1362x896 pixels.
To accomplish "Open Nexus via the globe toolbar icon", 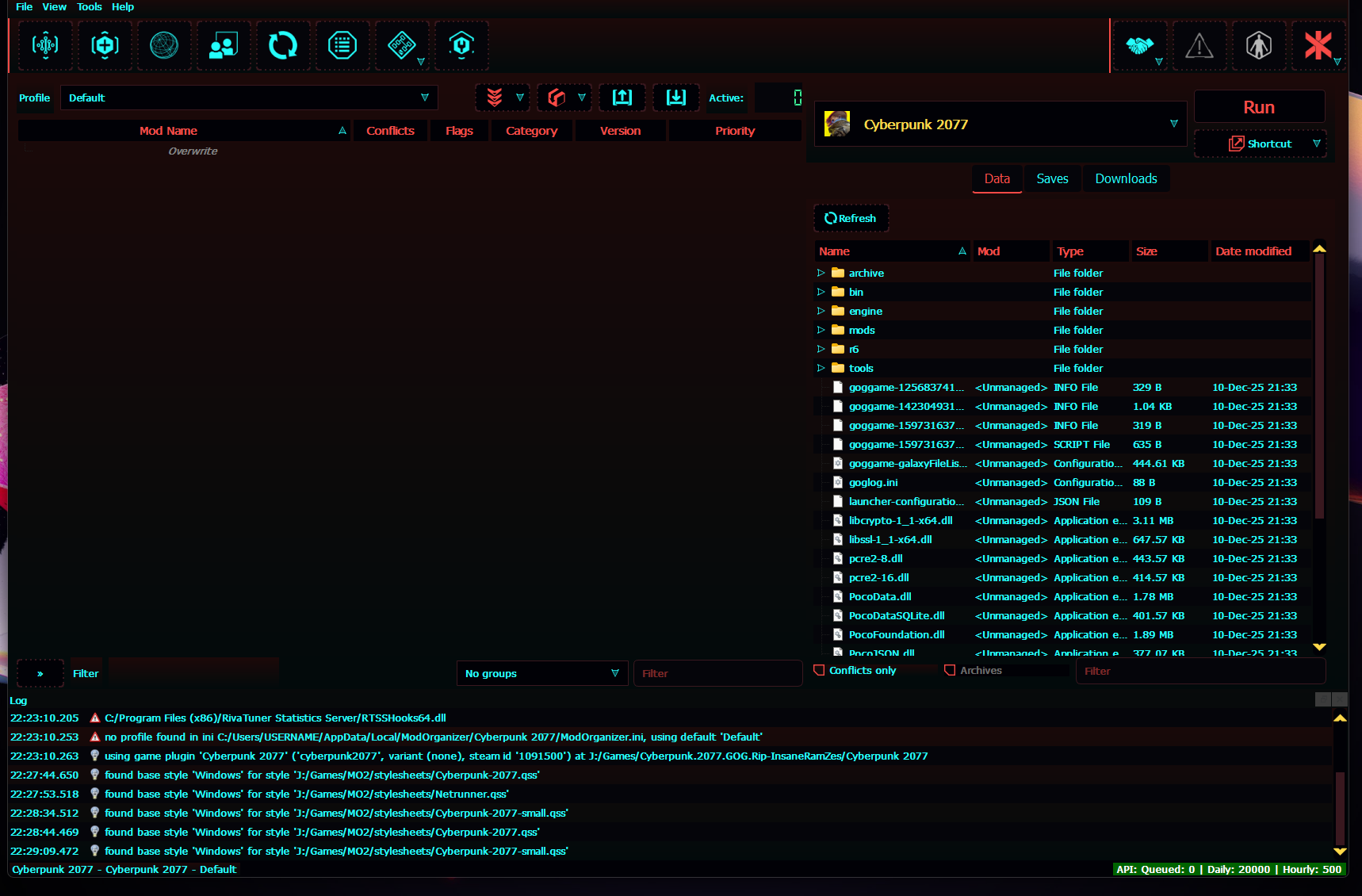I will (x=164, y=45).
